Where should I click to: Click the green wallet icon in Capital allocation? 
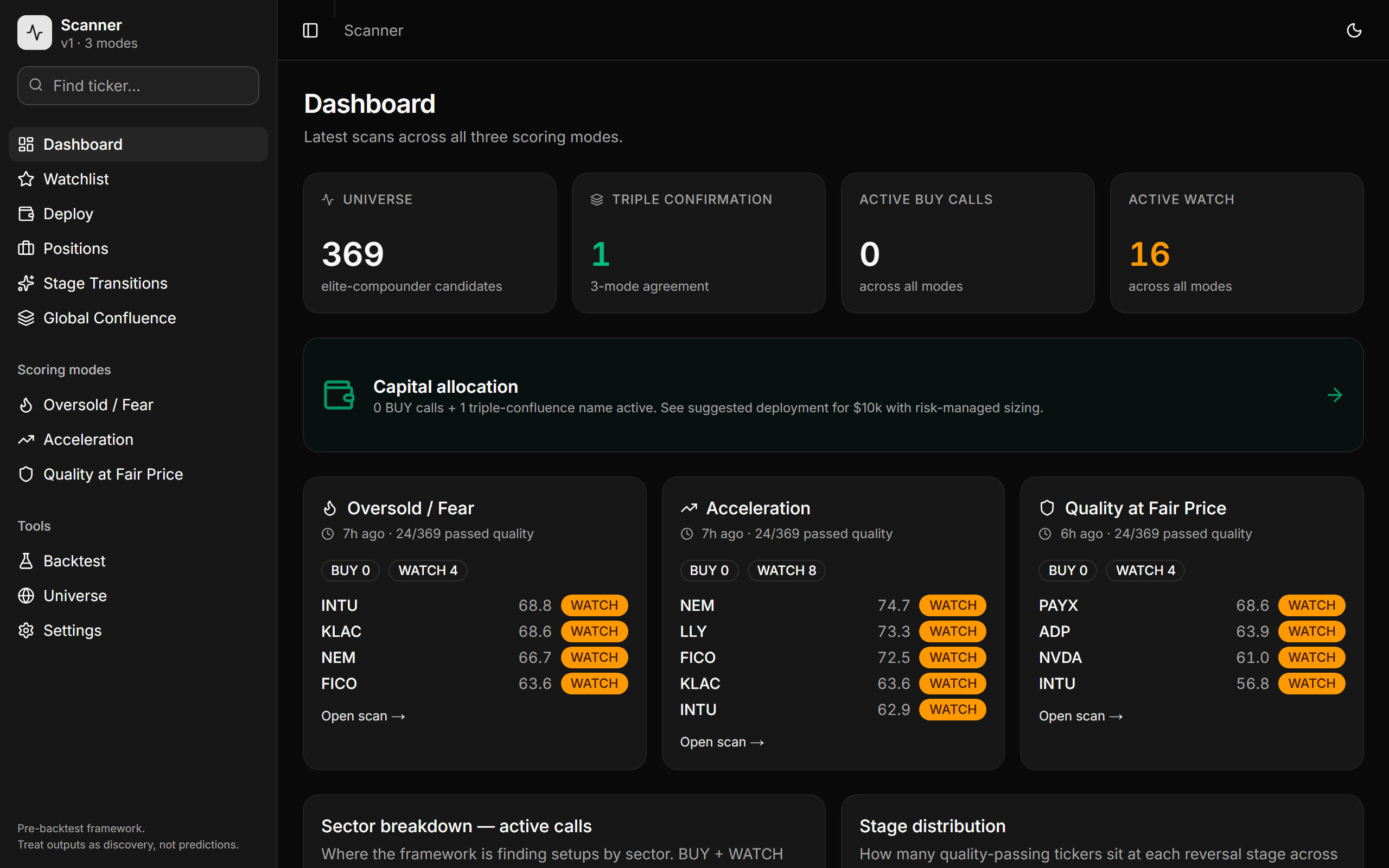coord(339,395)
